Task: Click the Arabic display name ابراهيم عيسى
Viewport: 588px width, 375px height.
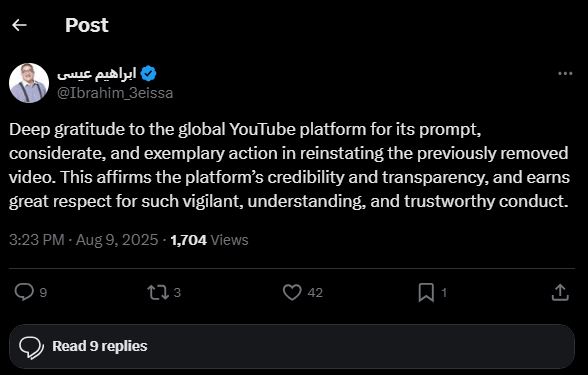Action: coord(96,74)
